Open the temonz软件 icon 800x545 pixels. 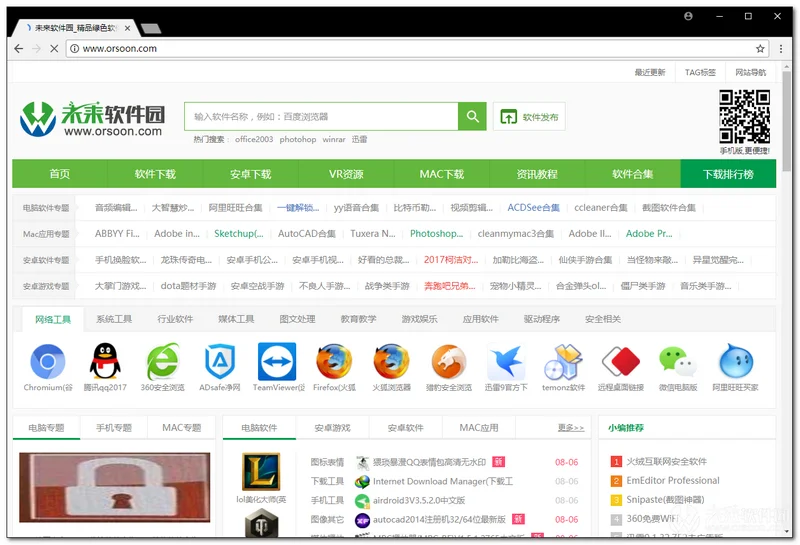(563, 362)
